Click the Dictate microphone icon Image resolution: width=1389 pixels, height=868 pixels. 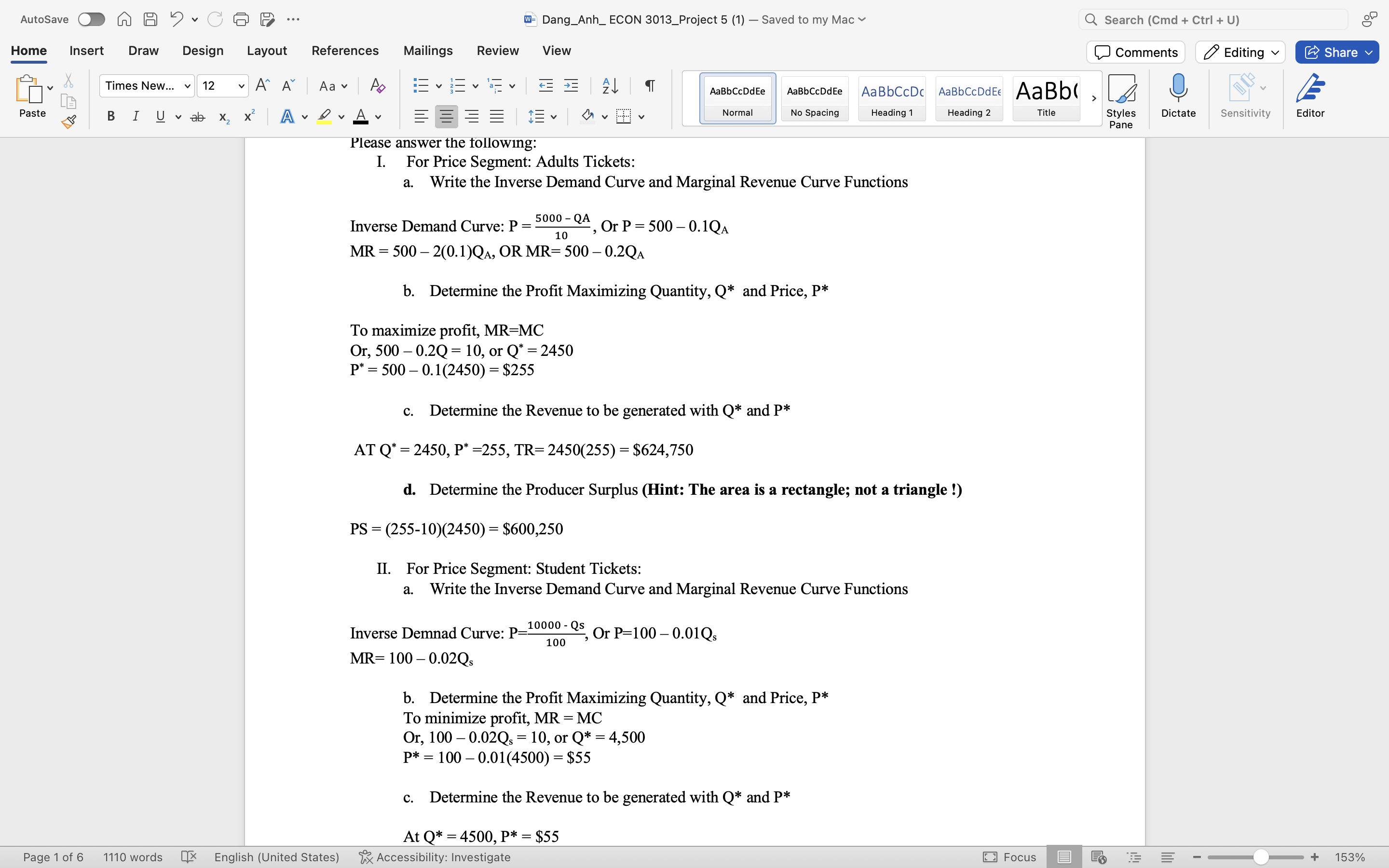click(x=1178, y=96)
